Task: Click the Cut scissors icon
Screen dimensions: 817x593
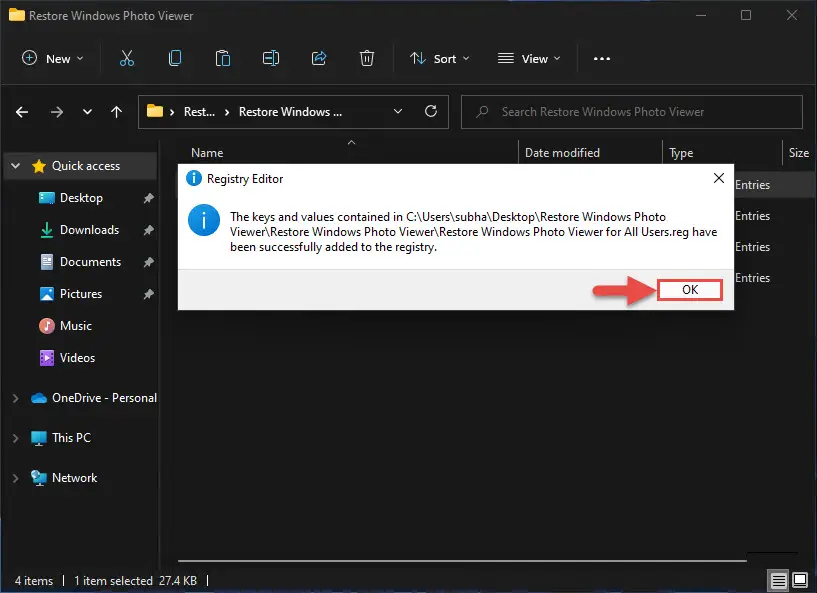Action: coord(127,58)
